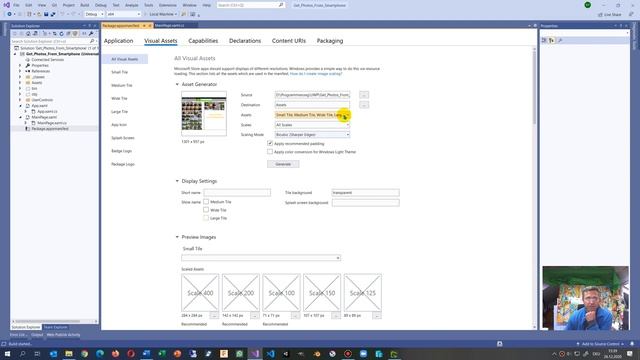The image size is (640, 360).
Task: Open the Small Tile preview dropdown
Action: tap(261, 258)
